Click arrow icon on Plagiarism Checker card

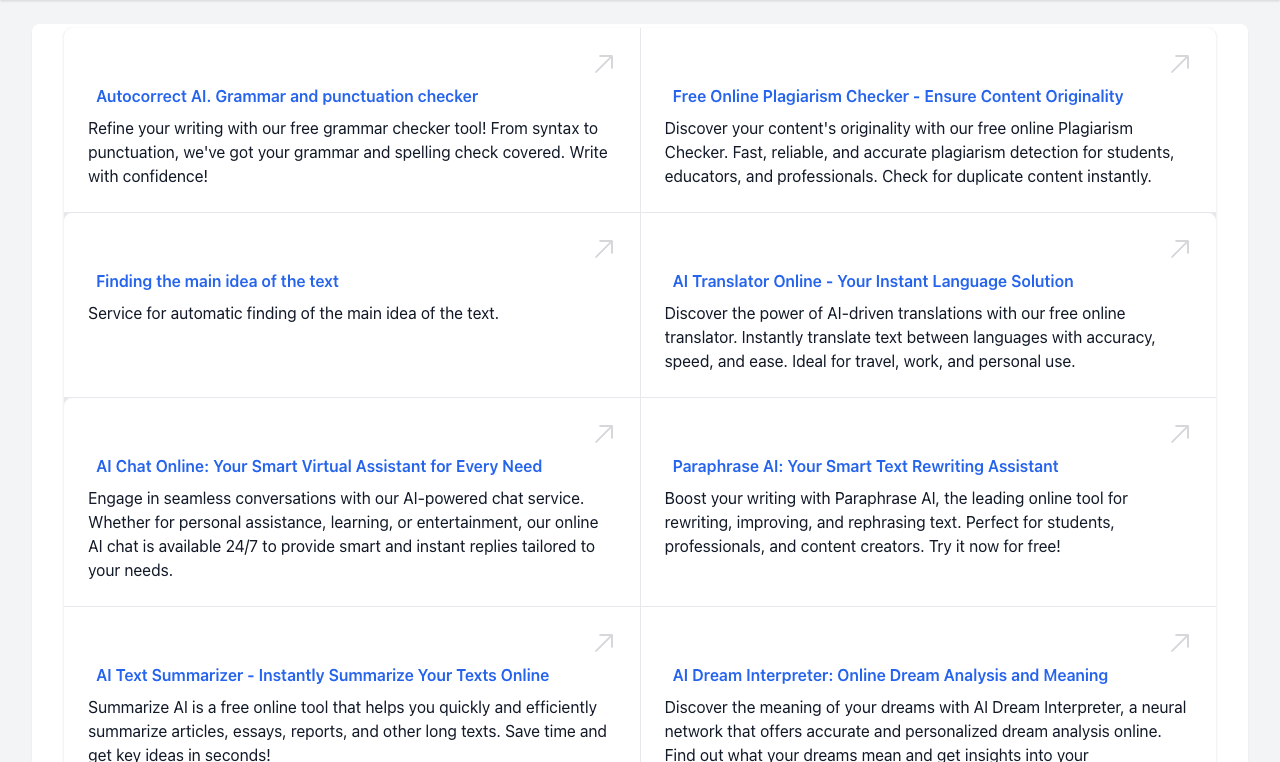(1180, 64)
